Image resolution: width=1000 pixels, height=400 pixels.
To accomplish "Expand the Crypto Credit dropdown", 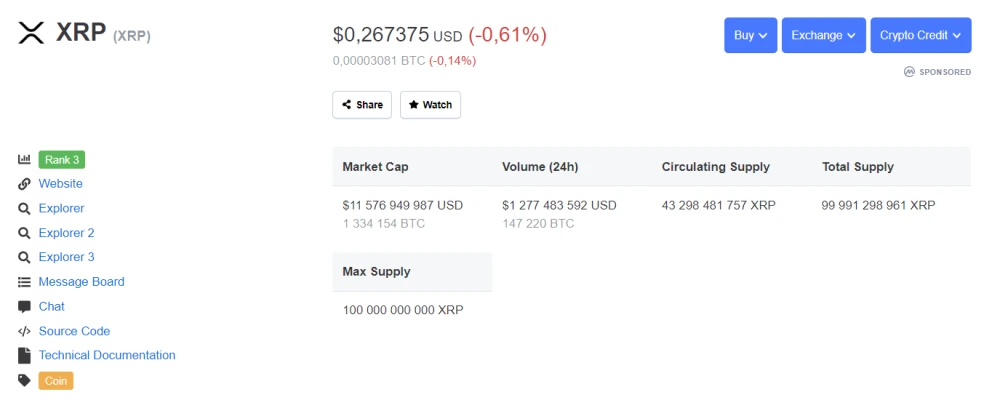I will (921, 35).
